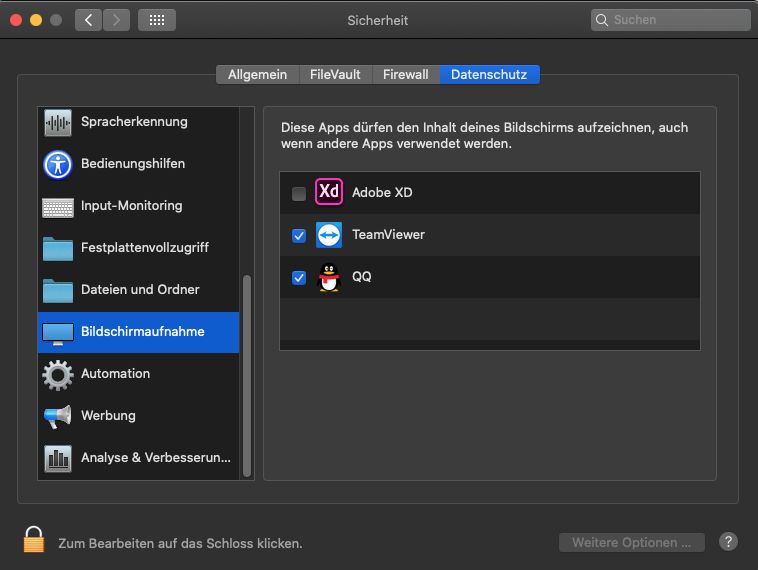Click the TeamViewer app icon

[329, 235]
